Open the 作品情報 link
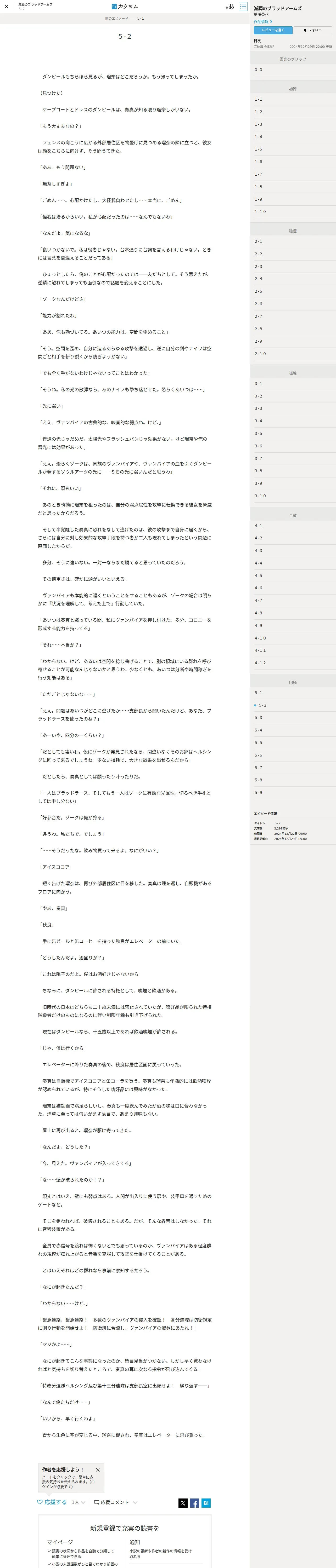 [x=263, y=21]
